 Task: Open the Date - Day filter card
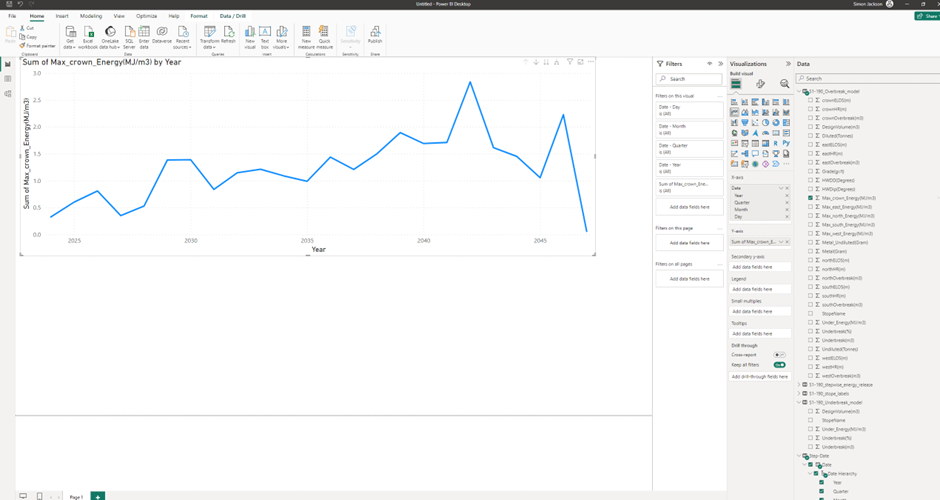(689, 110)
